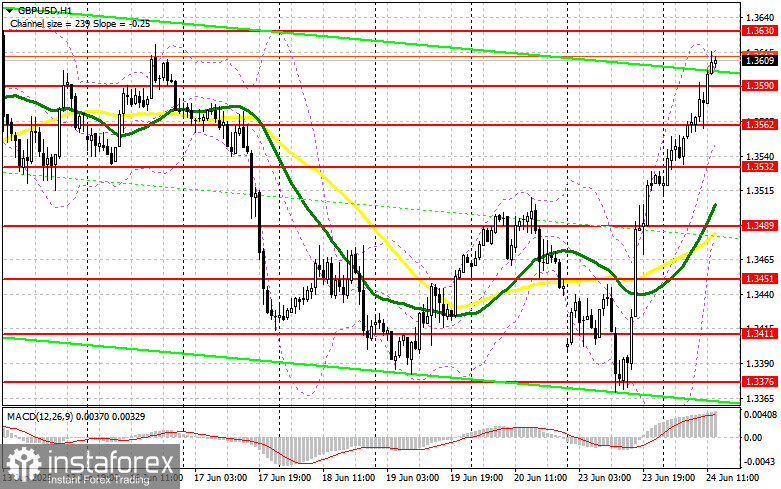
Task: Select the 1.3630 resistance level label
Action: click(759, 31)
